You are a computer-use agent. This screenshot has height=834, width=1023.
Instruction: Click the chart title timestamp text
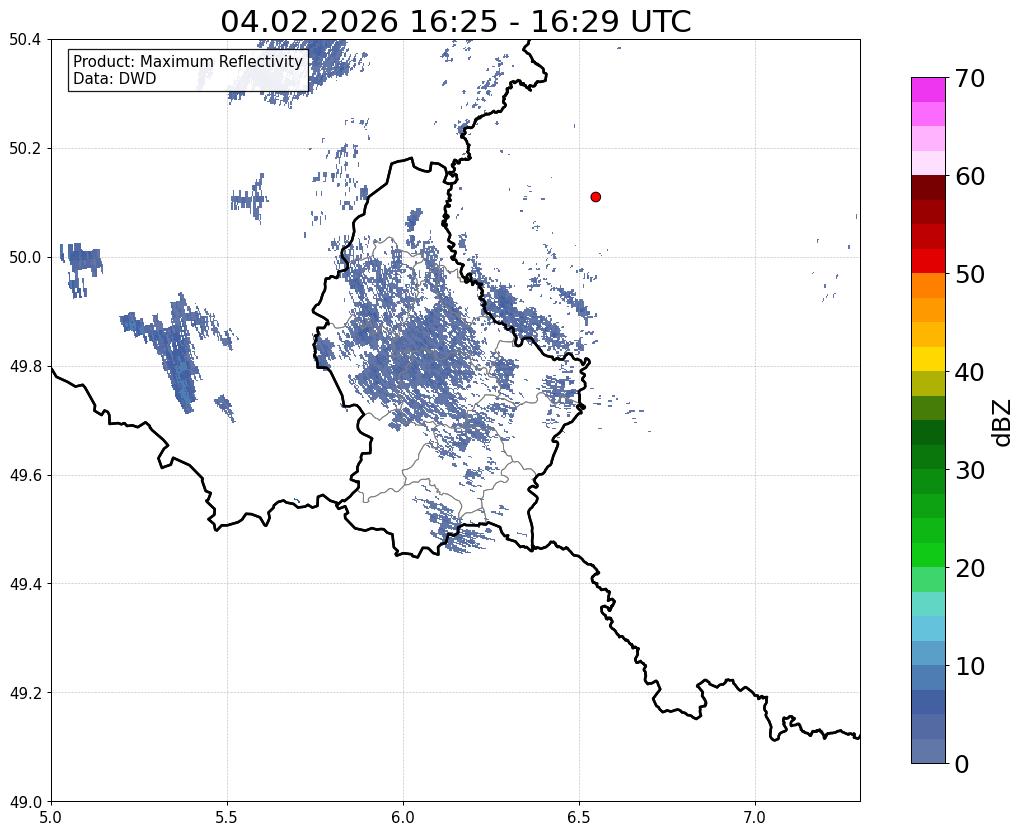point(455,22)
